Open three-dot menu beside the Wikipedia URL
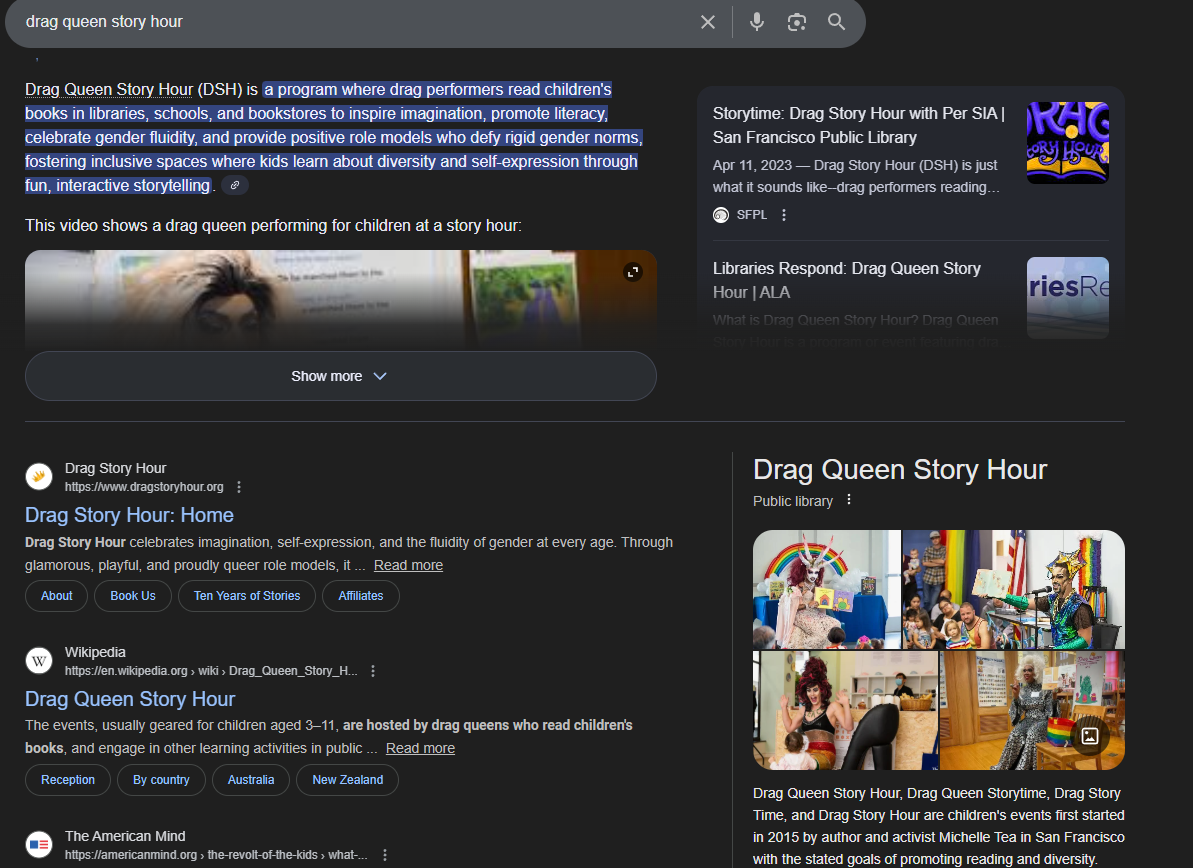This screenshot has width=1193, height=868. pos(373,671)
